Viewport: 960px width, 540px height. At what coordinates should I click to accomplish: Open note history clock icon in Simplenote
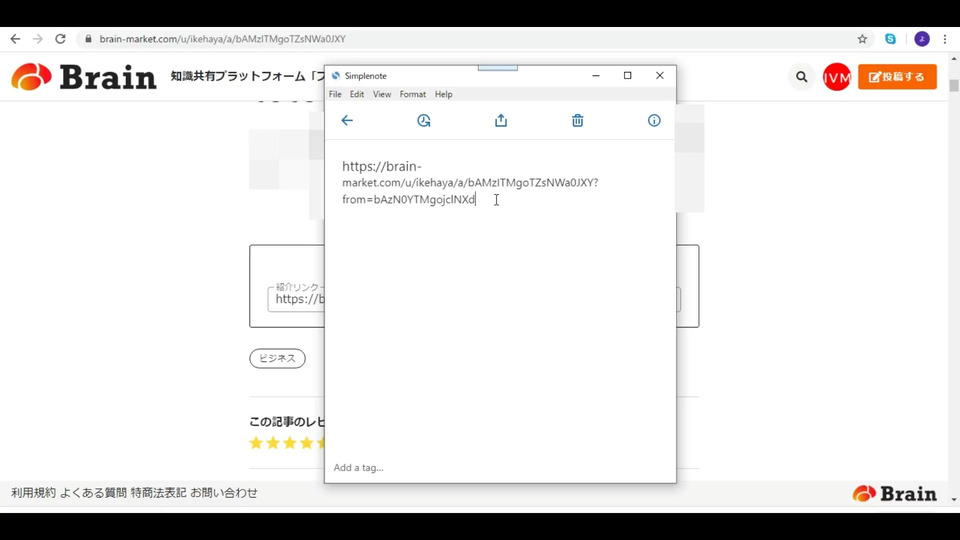click(424, 121)
